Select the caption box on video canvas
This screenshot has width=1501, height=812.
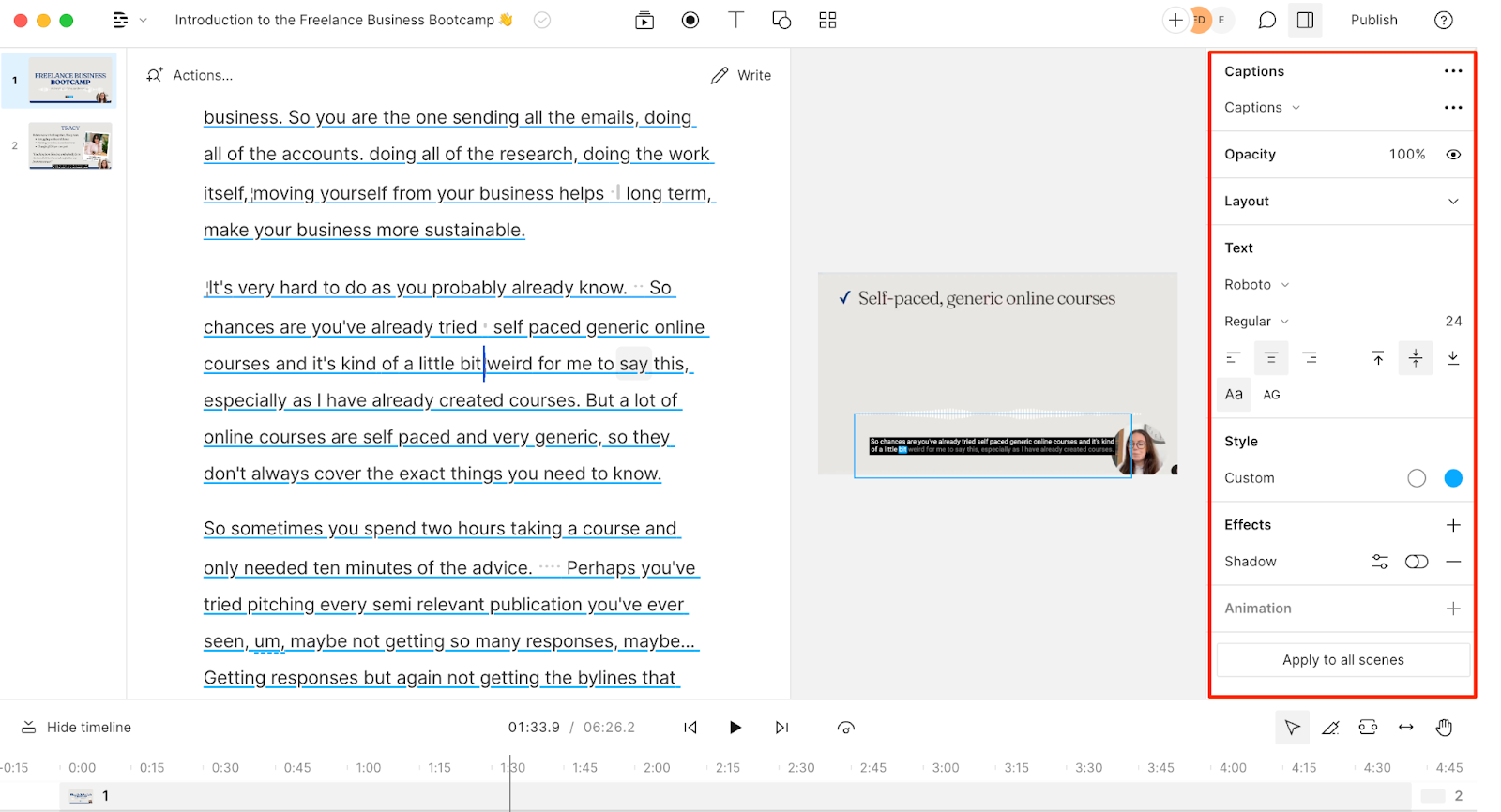coord(993,445)
